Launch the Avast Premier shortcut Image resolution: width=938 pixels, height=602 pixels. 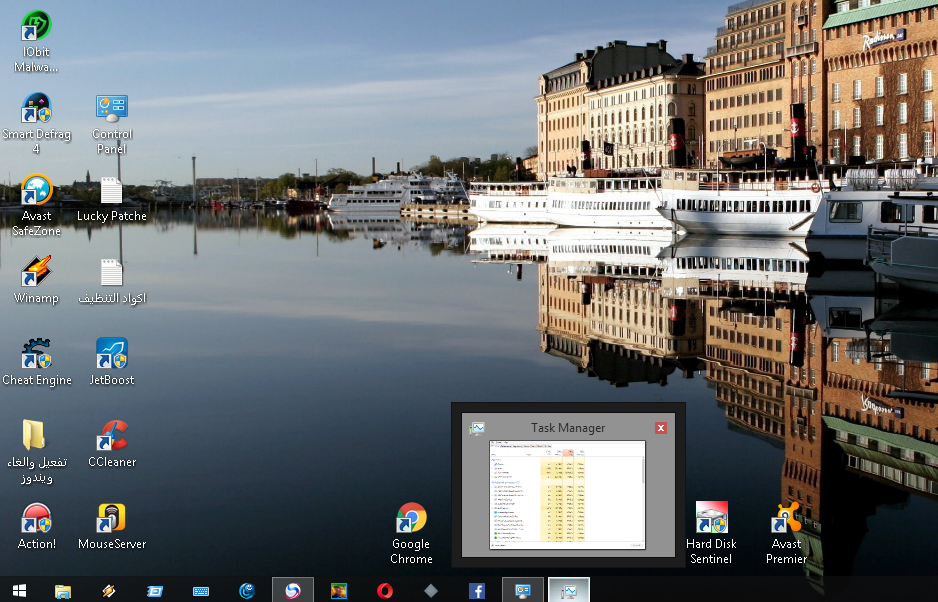[x=787, y=518]
